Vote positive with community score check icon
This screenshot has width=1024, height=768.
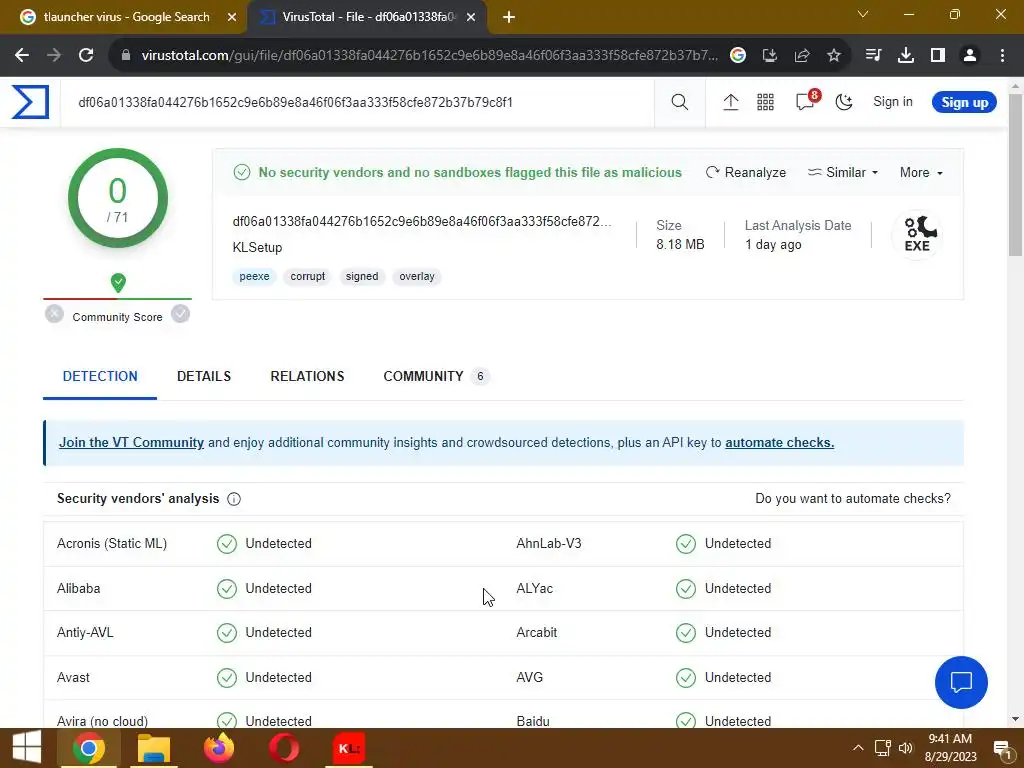[x=180, y=314]
